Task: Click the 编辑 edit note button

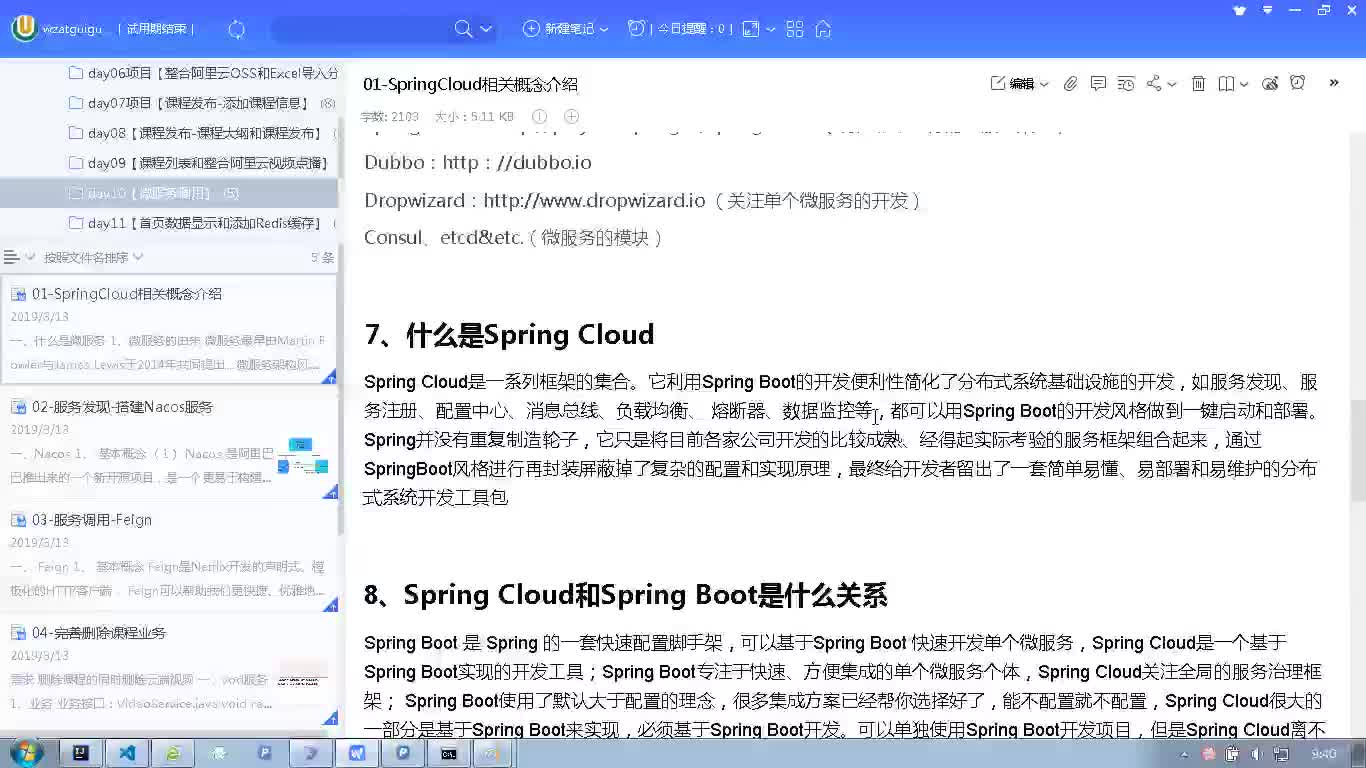Action: tap(1013, 84)
